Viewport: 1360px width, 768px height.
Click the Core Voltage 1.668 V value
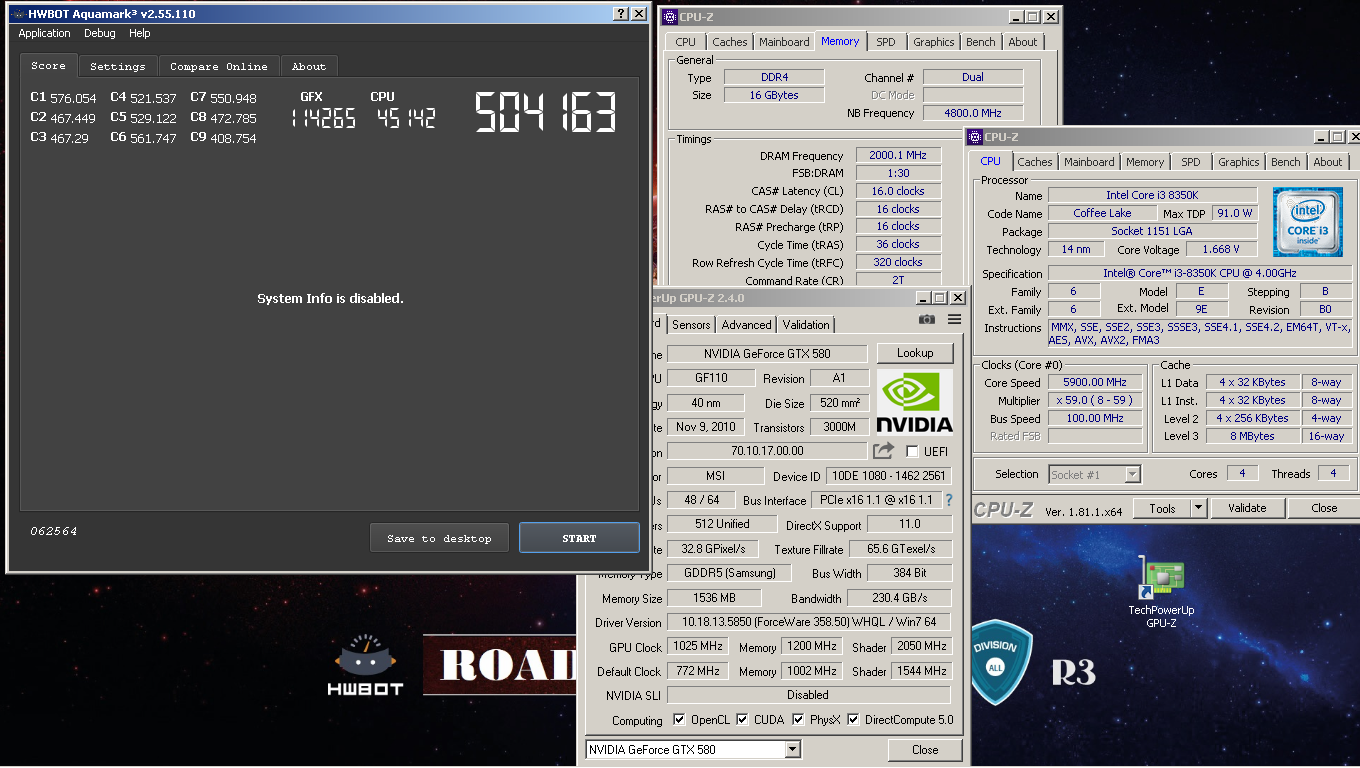pos(1221,250)
